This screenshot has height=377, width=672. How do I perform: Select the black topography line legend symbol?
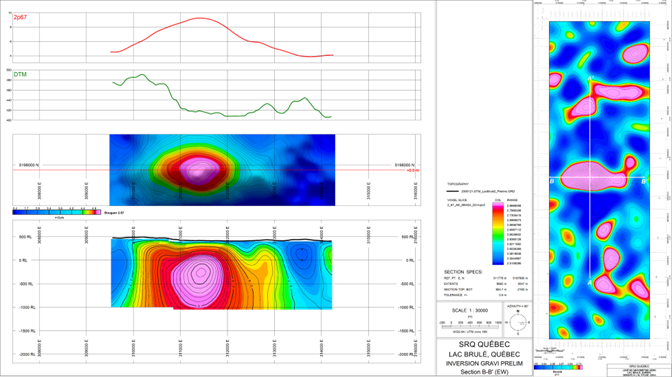tap(452, 191)
